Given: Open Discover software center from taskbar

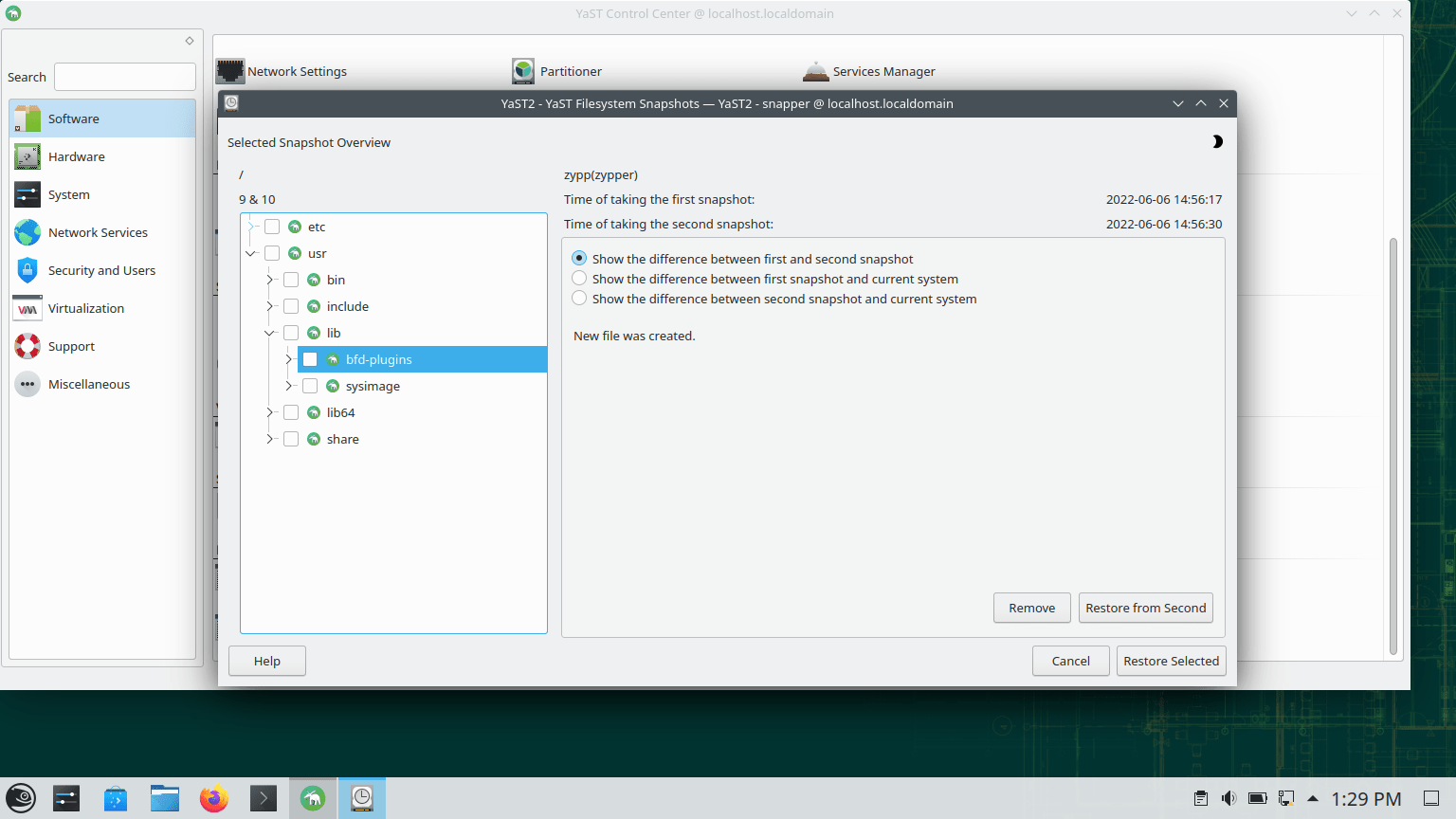Looking at the screenshot, I should point(116,798).
